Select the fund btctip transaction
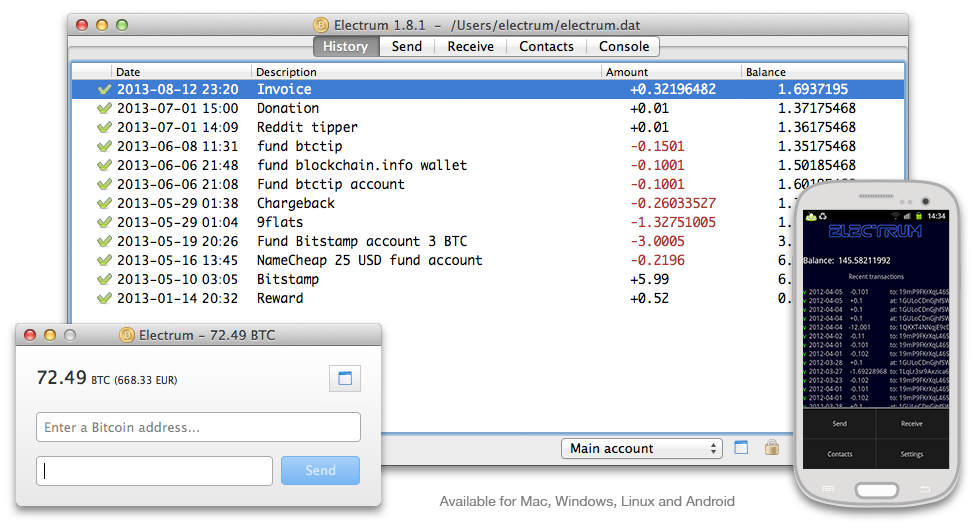Viewport: 980px width, 530px height. click(x=488, y=146)
